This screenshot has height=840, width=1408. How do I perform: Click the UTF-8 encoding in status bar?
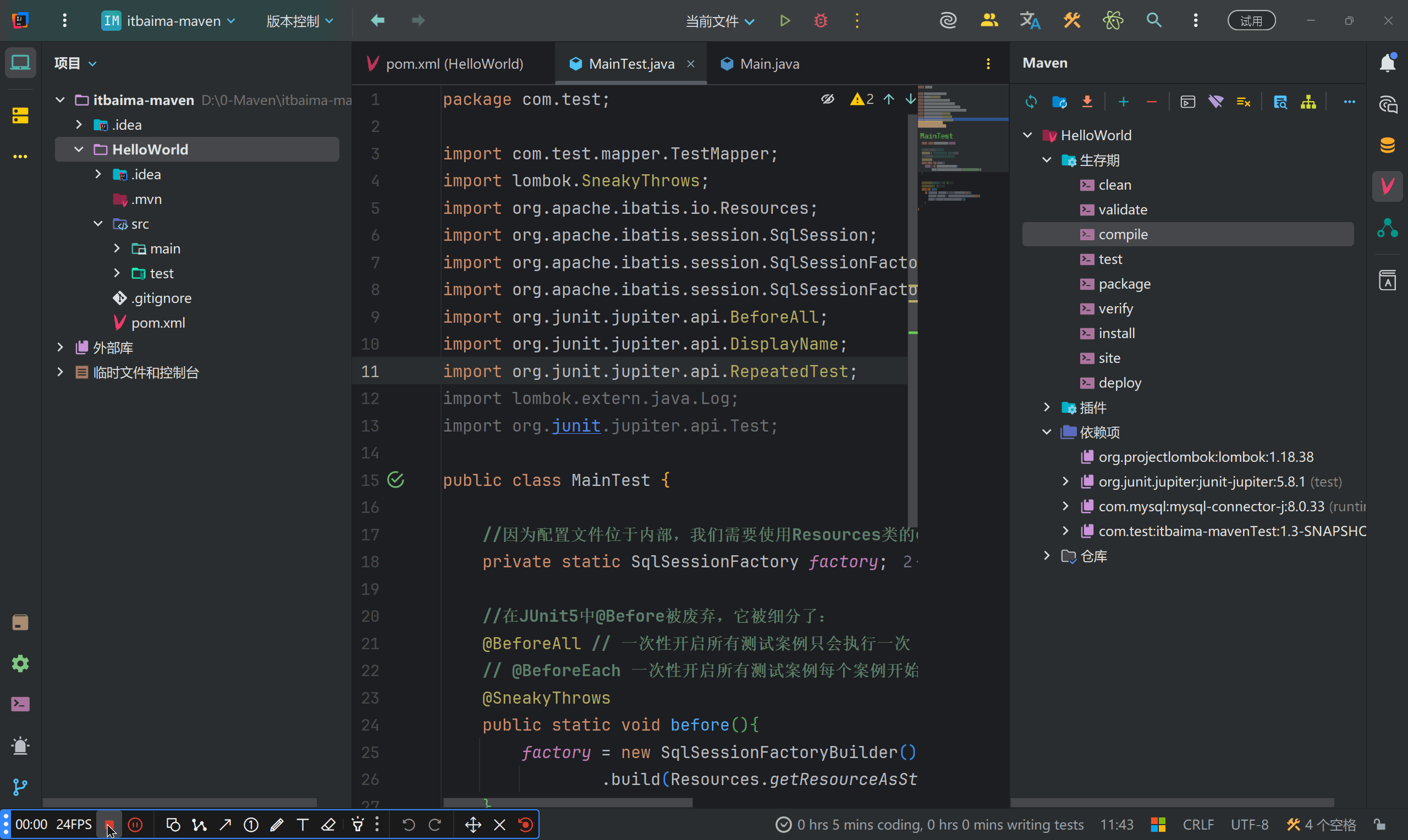click(x=1249, y=824)
